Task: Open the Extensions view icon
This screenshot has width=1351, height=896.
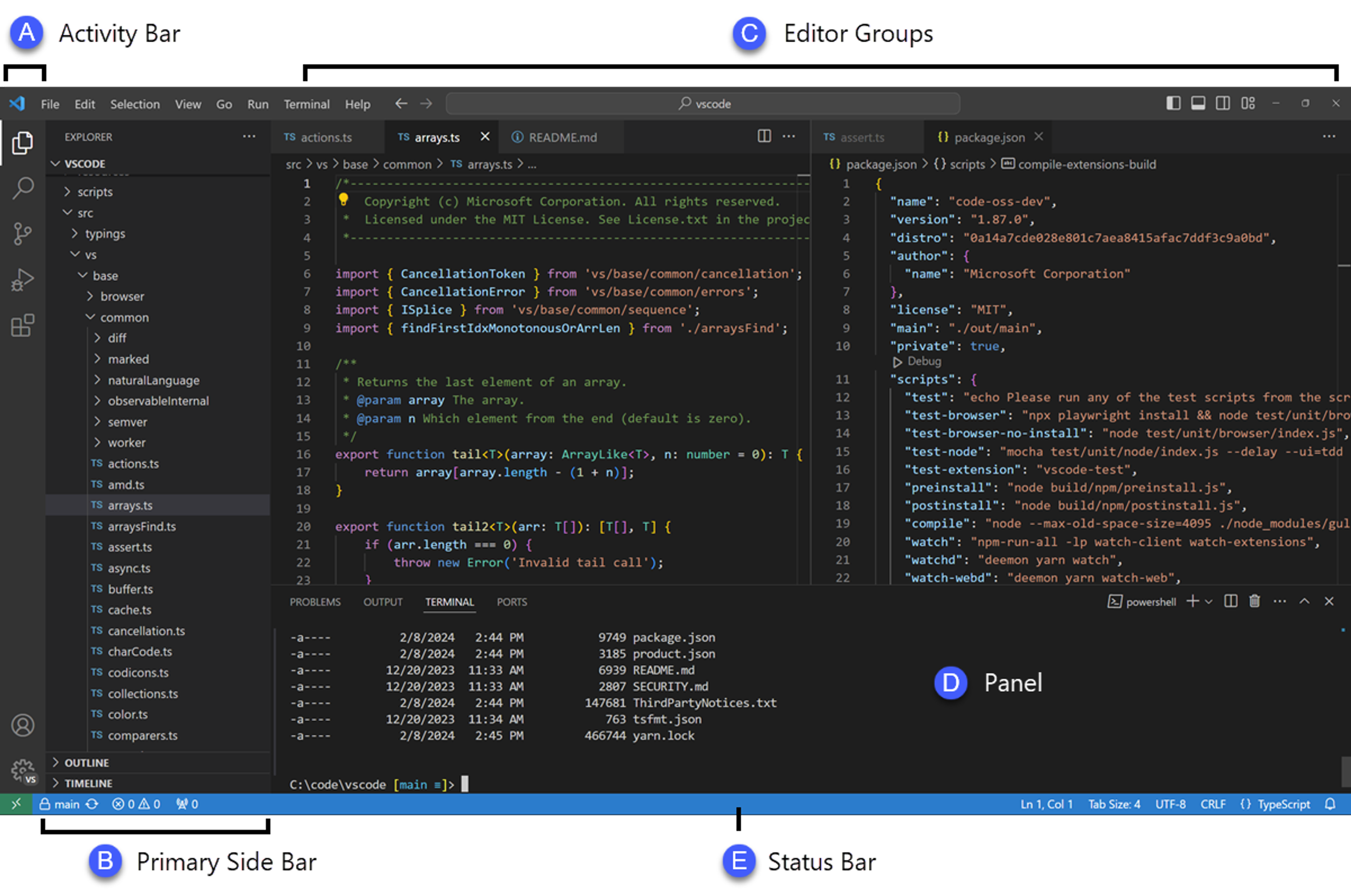Action: click(x=23, y=326)
